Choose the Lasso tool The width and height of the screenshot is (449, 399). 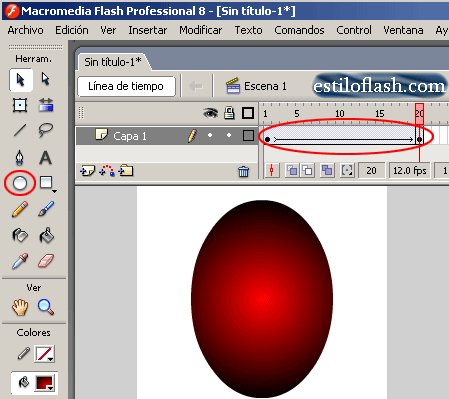pos(45,130)
